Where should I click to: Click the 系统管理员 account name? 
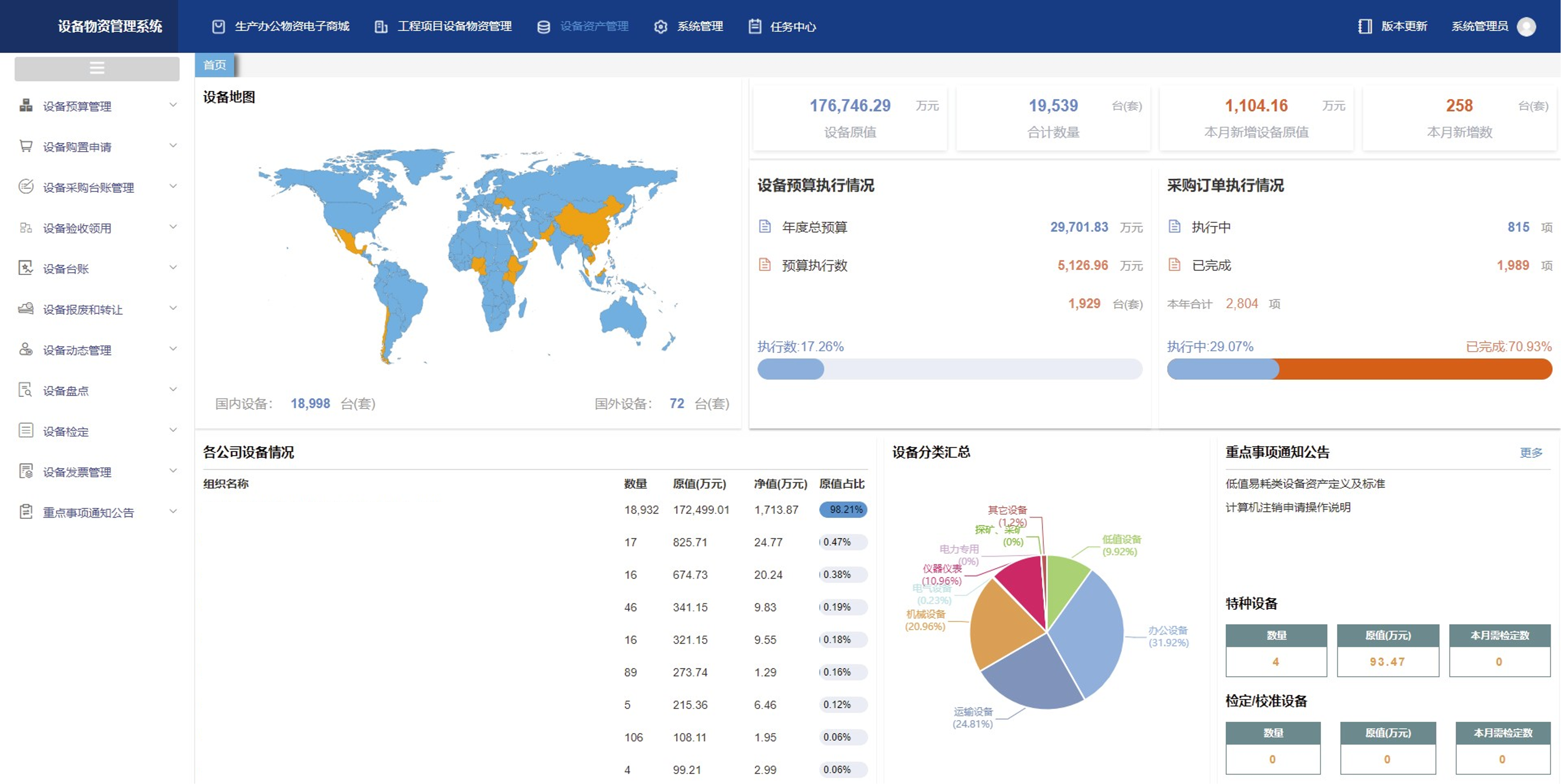click(x=1480, y=27)
